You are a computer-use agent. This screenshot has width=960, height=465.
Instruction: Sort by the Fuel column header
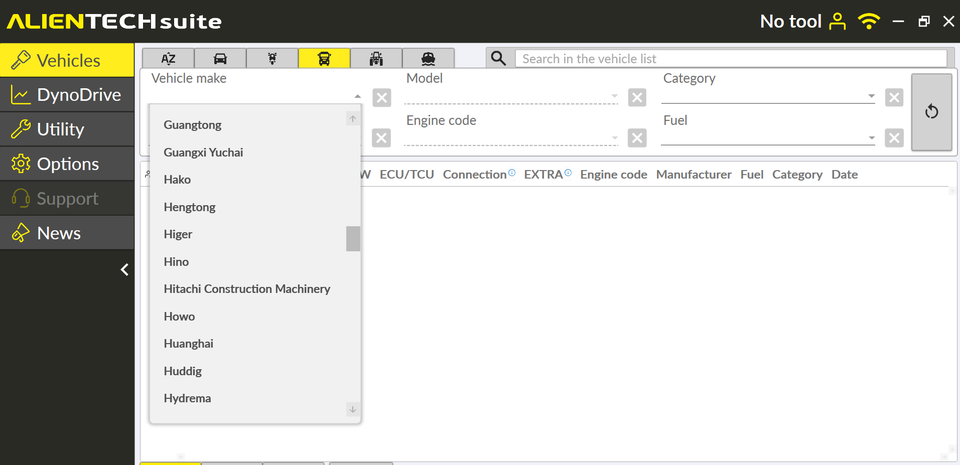[x=752, y=174]
